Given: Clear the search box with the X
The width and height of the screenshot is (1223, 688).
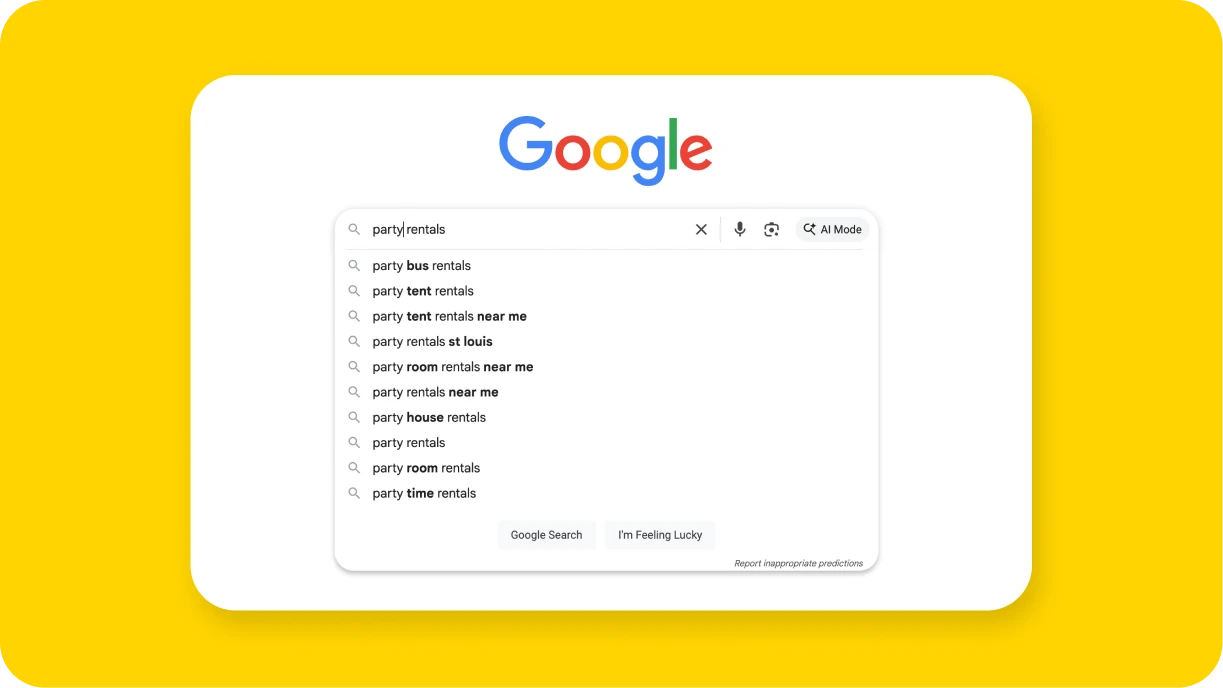Looking at the screenshot, I should [x=701, y=229].
